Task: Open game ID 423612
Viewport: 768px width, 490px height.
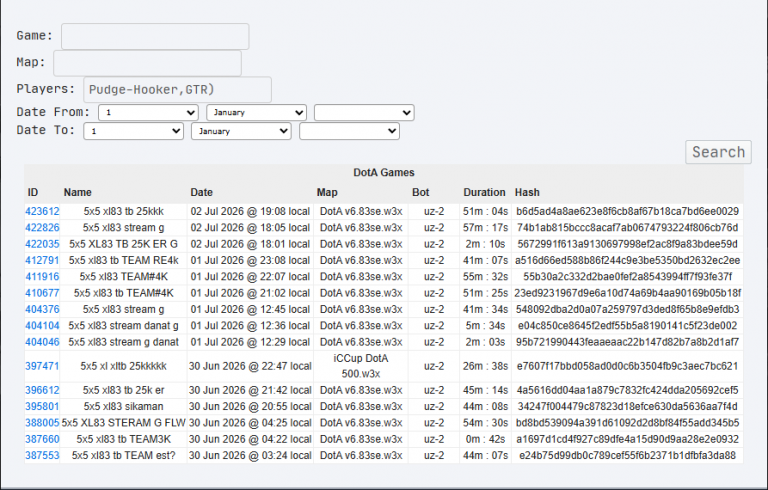Action: (42, 211)
